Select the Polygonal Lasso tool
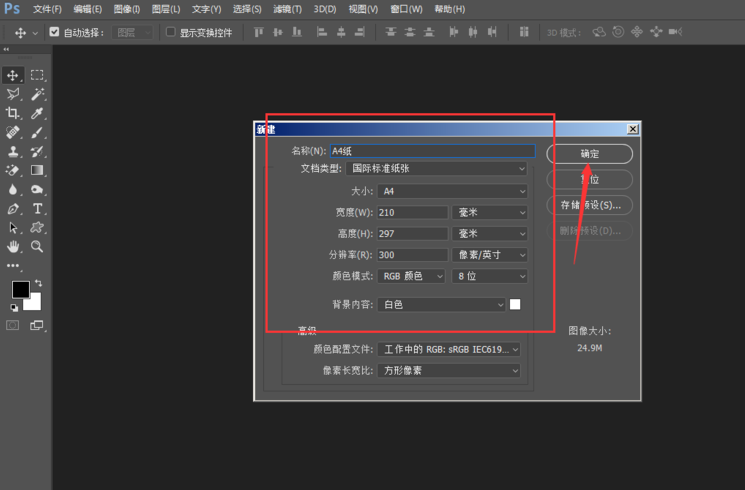Image resolution: width=745 pixels, height=490 pixels. click(x=13, y=94)
